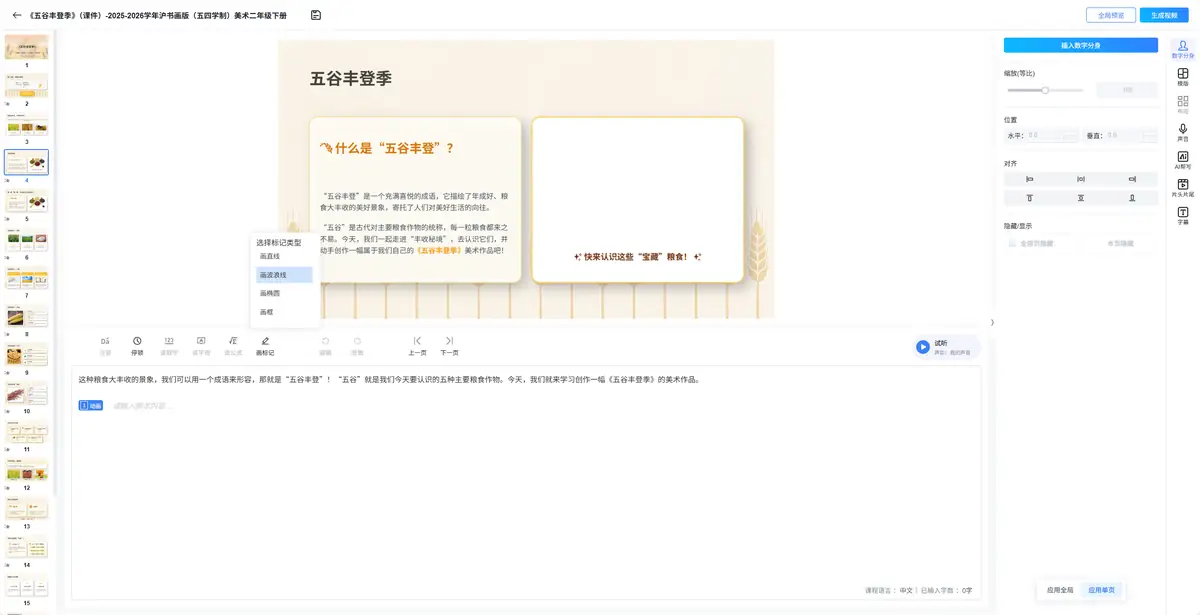Select slide thumbnail 12

(x=26, y=470)
